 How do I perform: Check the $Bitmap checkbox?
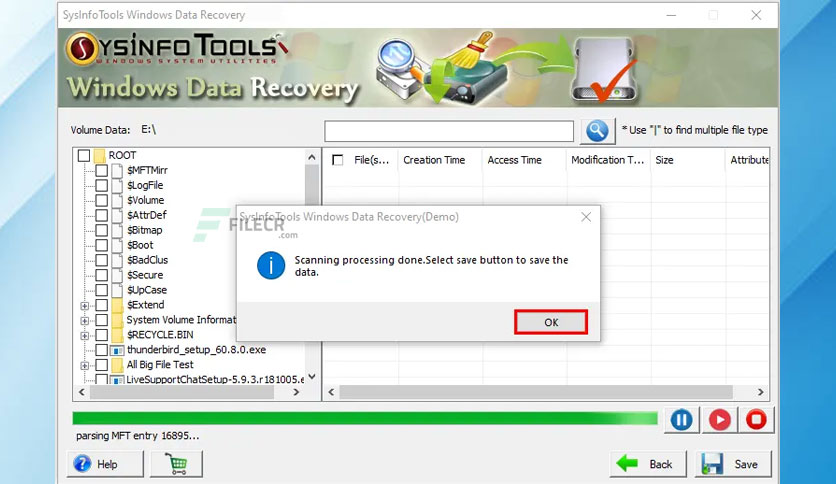click(x=101, y=230)
